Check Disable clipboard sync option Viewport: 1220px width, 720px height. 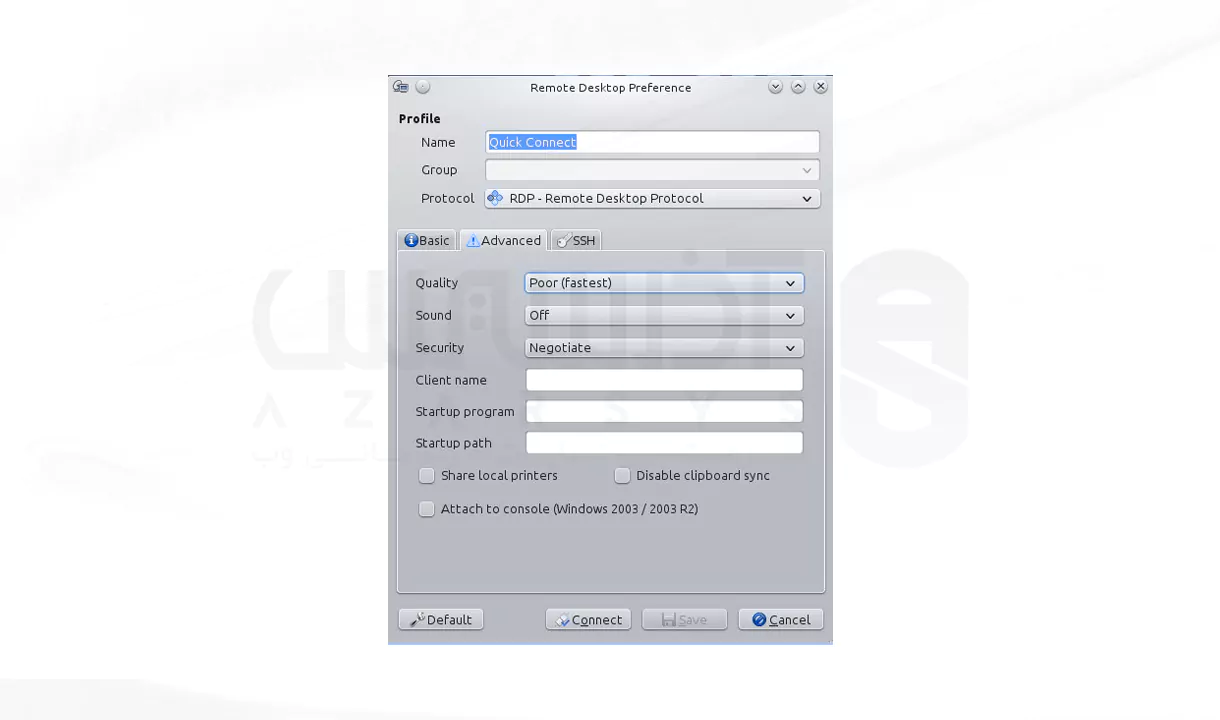622,475
